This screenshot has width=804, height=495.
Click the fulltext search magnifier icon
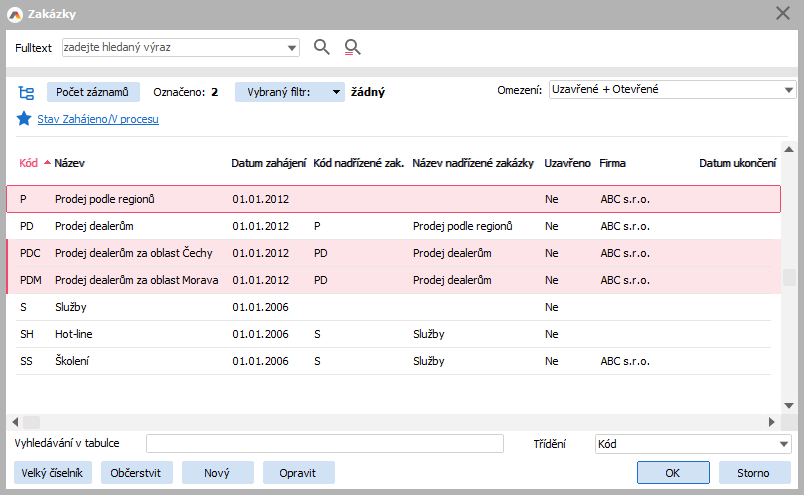pyautogui.click(x=321, y=47)
